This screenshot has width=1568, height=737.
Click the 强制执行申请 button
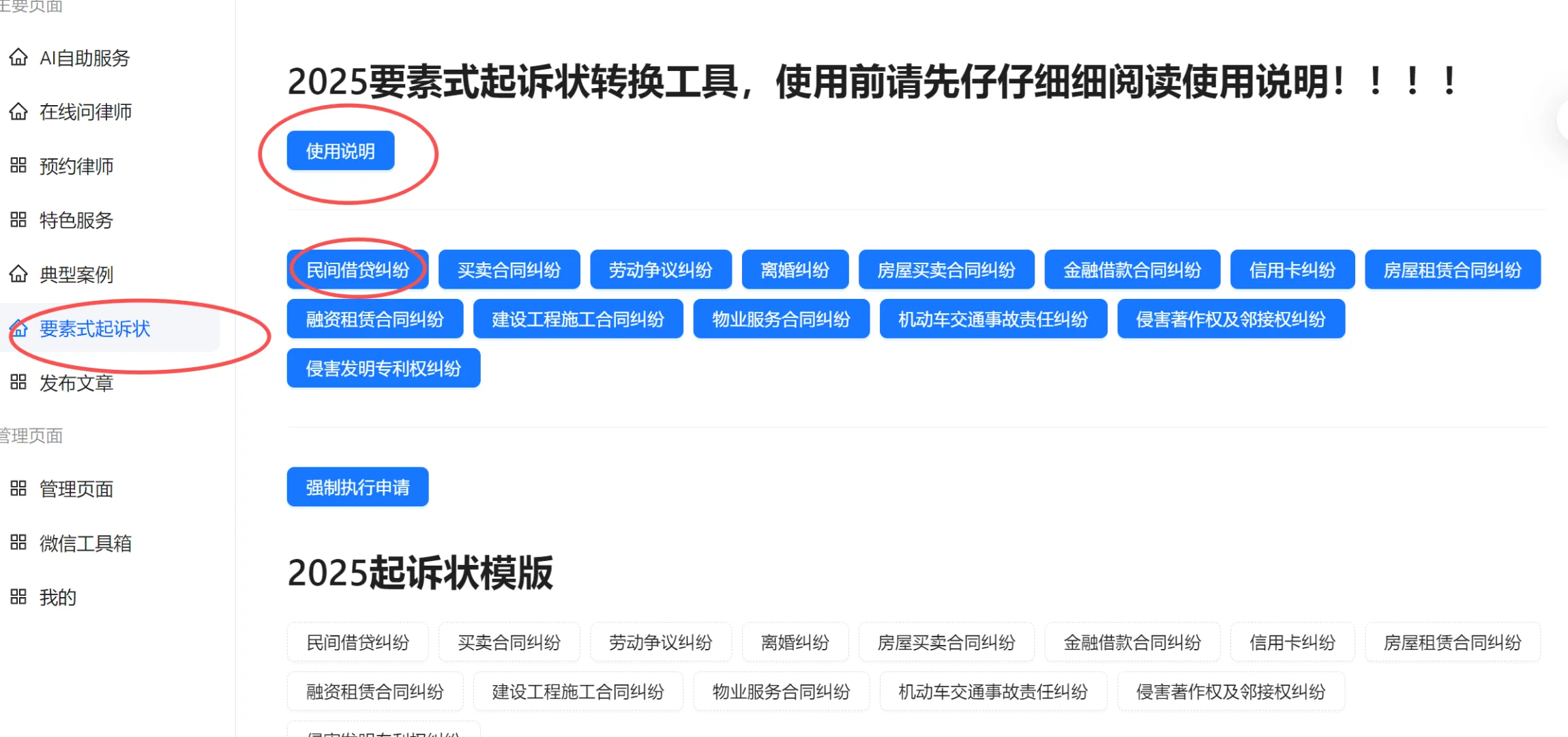[357, 487]
